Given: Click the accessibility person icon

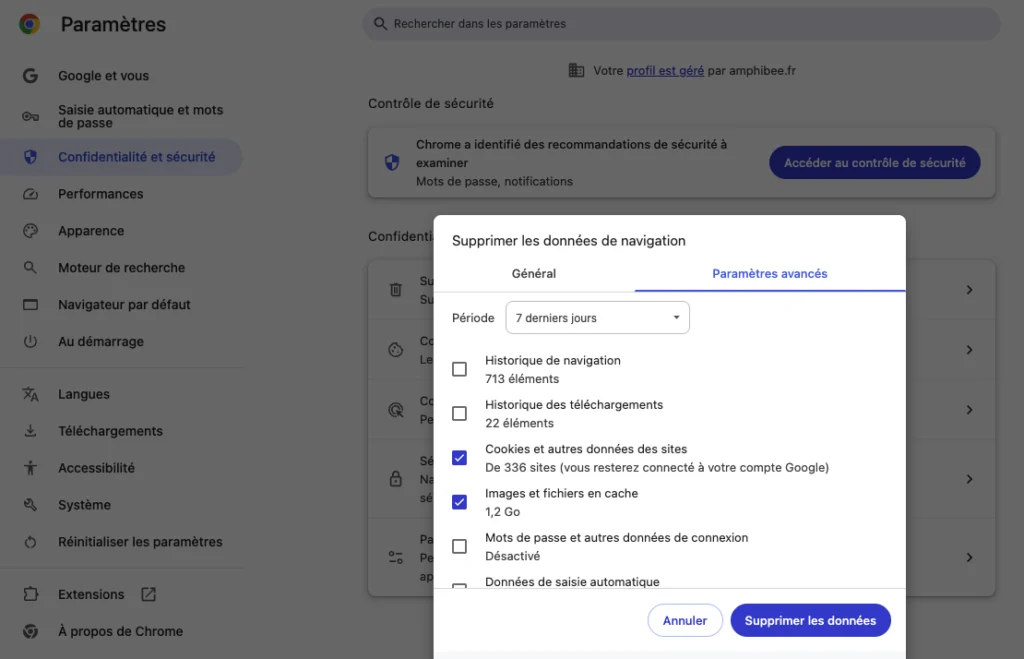Looking at the screenshot, I should point(30,468).
